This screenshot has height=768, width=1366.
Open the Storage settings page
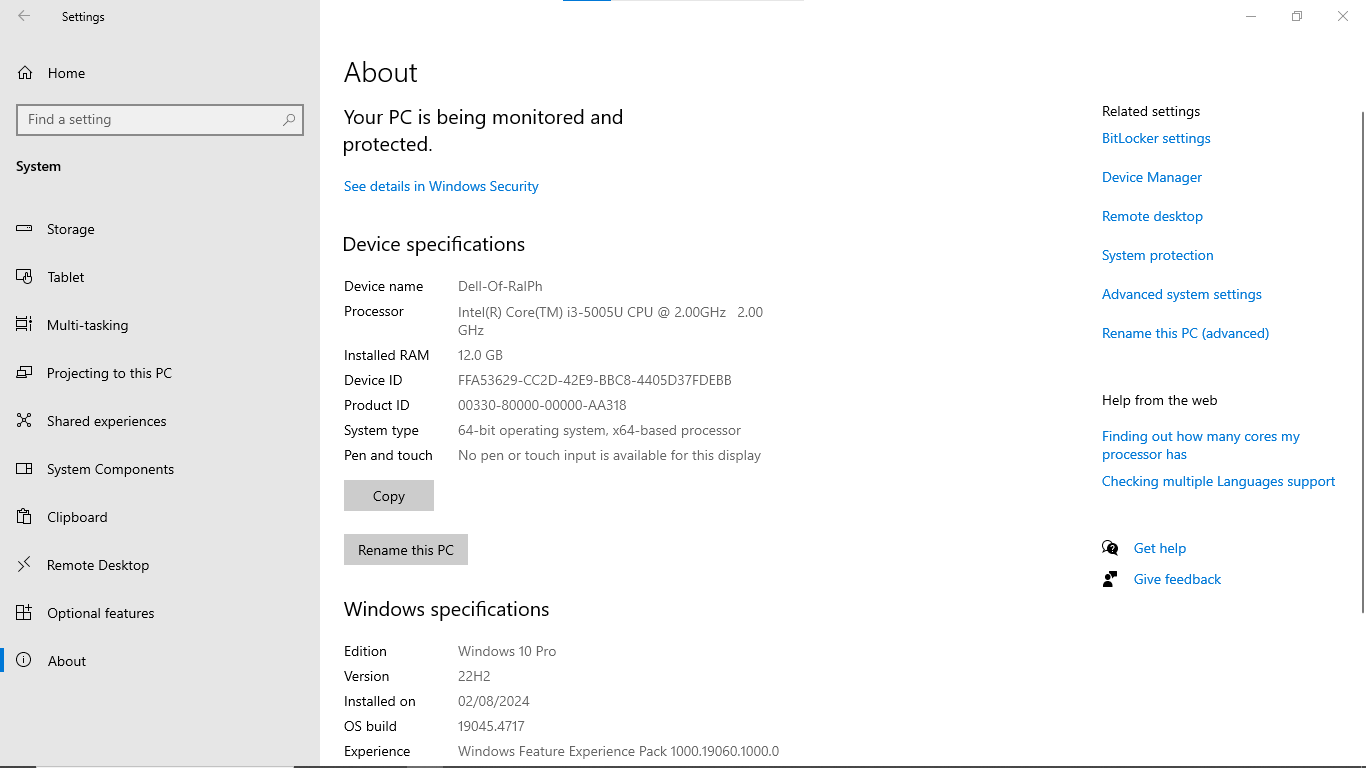[71, 229]
